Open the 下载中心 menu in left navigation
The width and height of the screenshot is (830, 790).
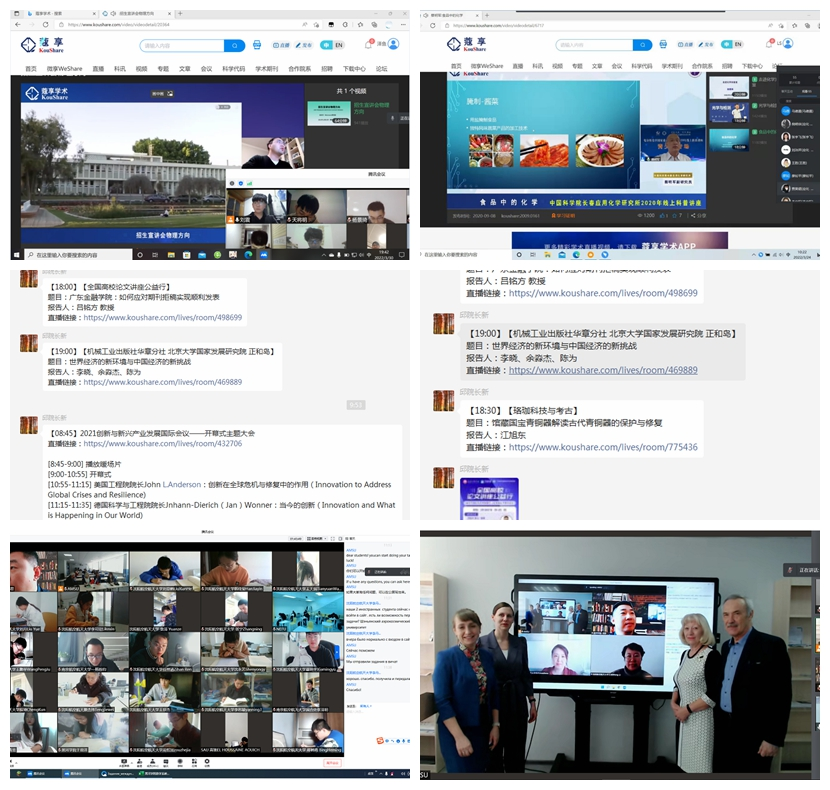(x=354, y=68)
